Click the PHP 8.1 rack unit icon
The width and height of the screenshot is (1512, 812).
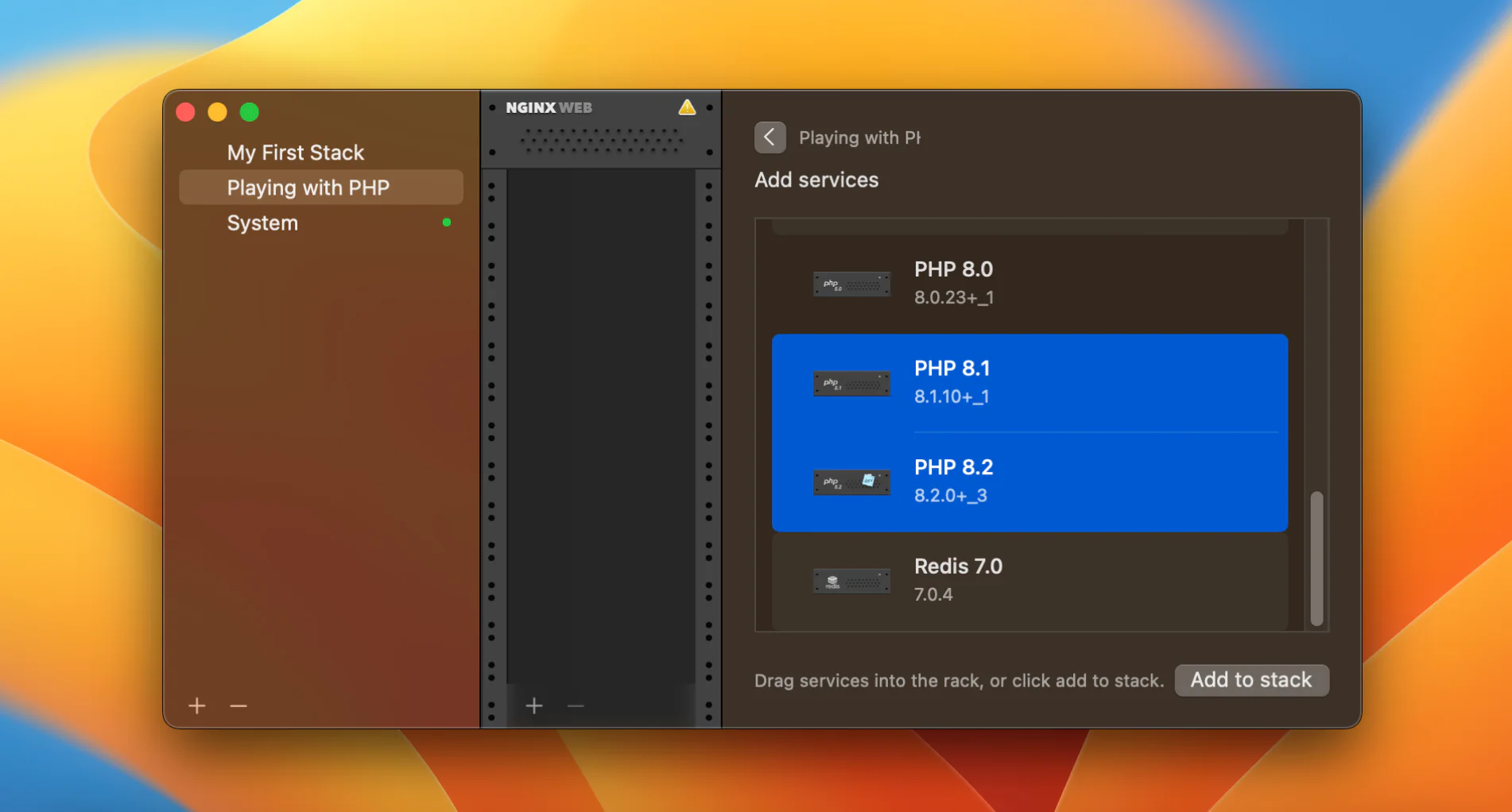click(x=851, y=384)
